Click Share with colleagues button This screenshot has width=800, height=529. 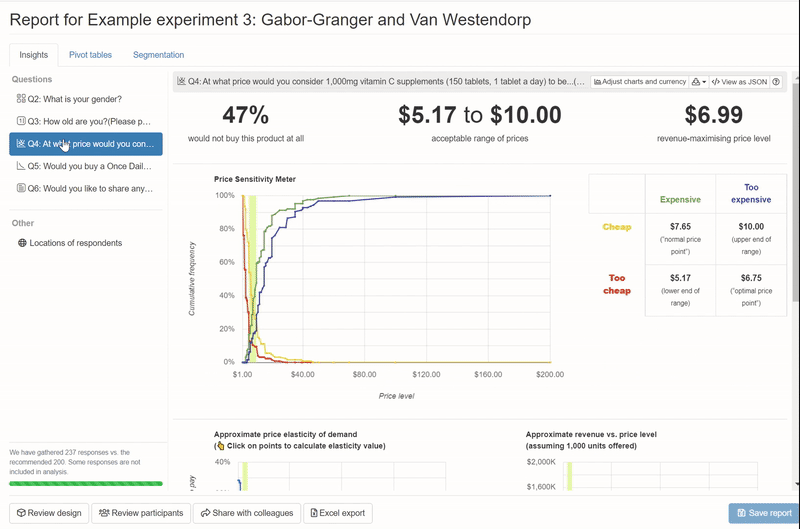(x=247, y=513)
